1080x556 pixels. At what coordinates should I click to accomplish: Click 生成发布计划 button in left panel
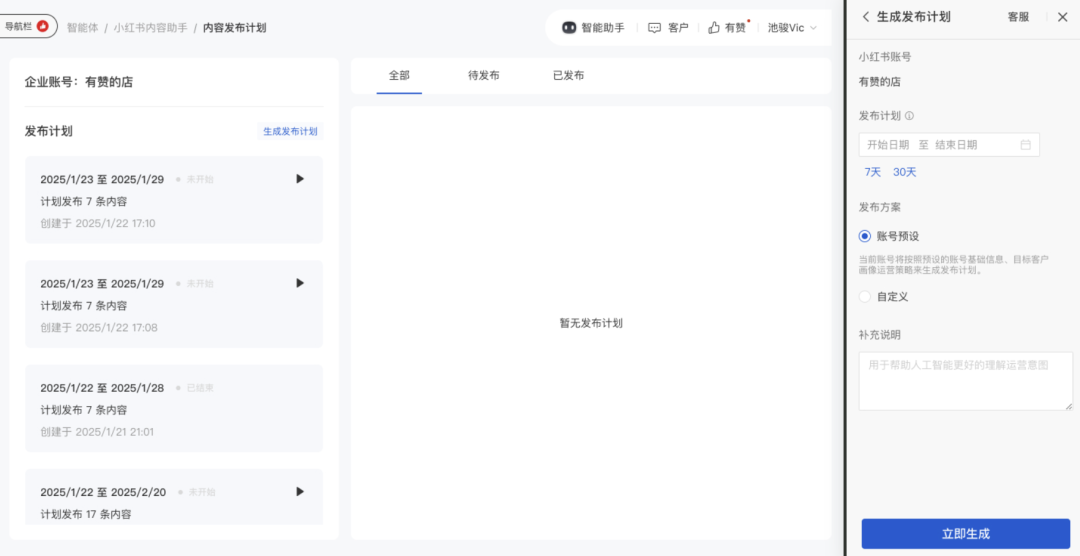290,131
